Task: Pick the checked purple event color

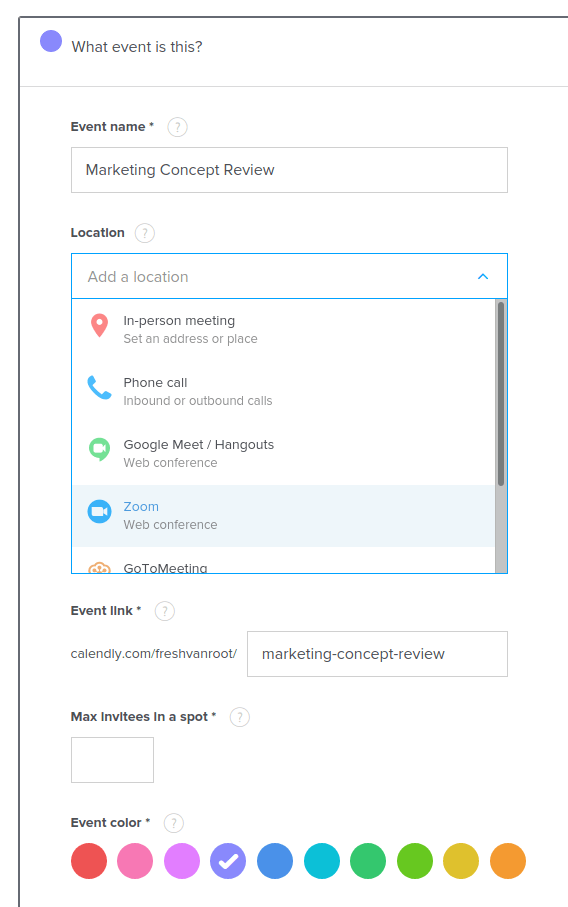Action: (228, 861)
